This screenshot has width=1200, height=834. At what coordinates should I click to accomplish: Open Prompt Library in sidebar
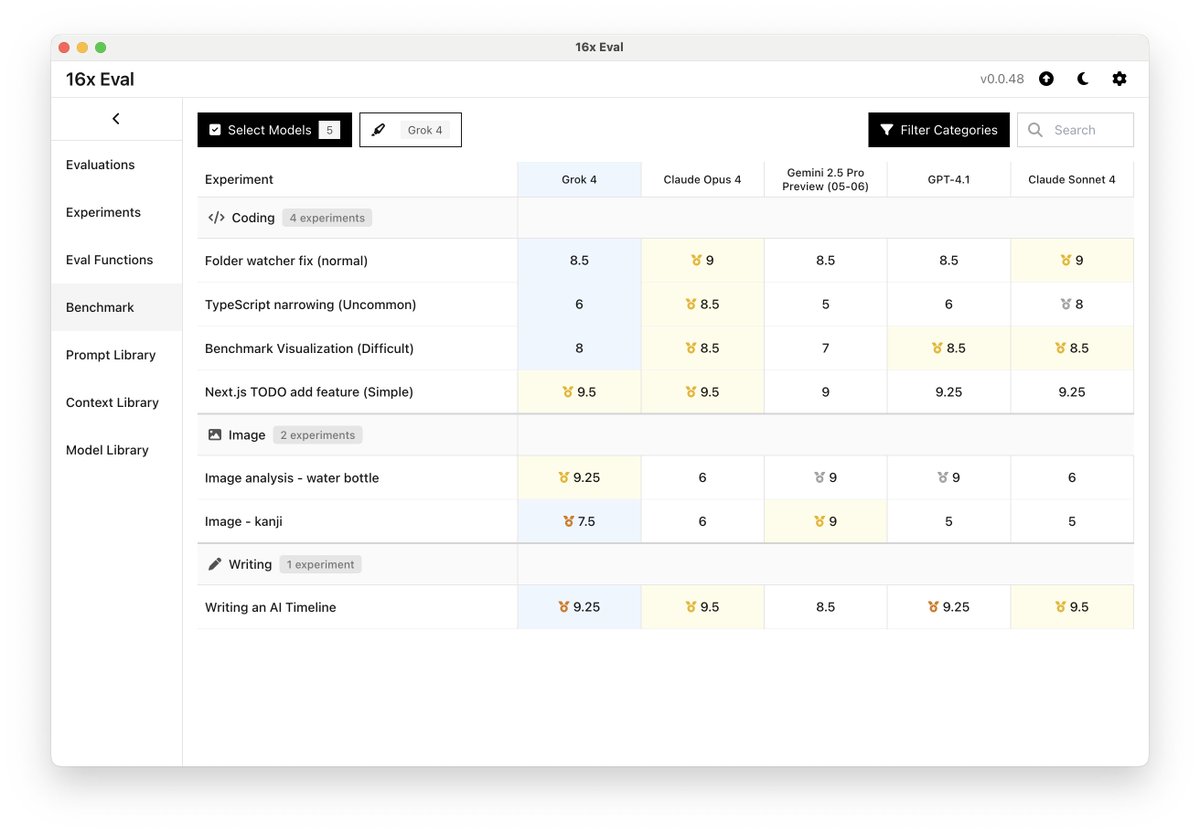click(x=116, y=355)
